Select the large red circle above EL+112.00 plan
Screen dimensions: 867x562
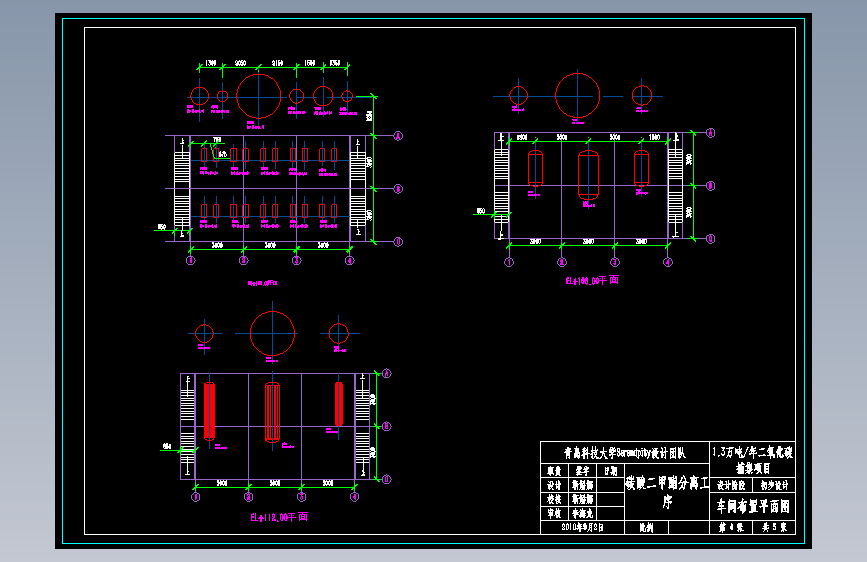pos(272,334)
